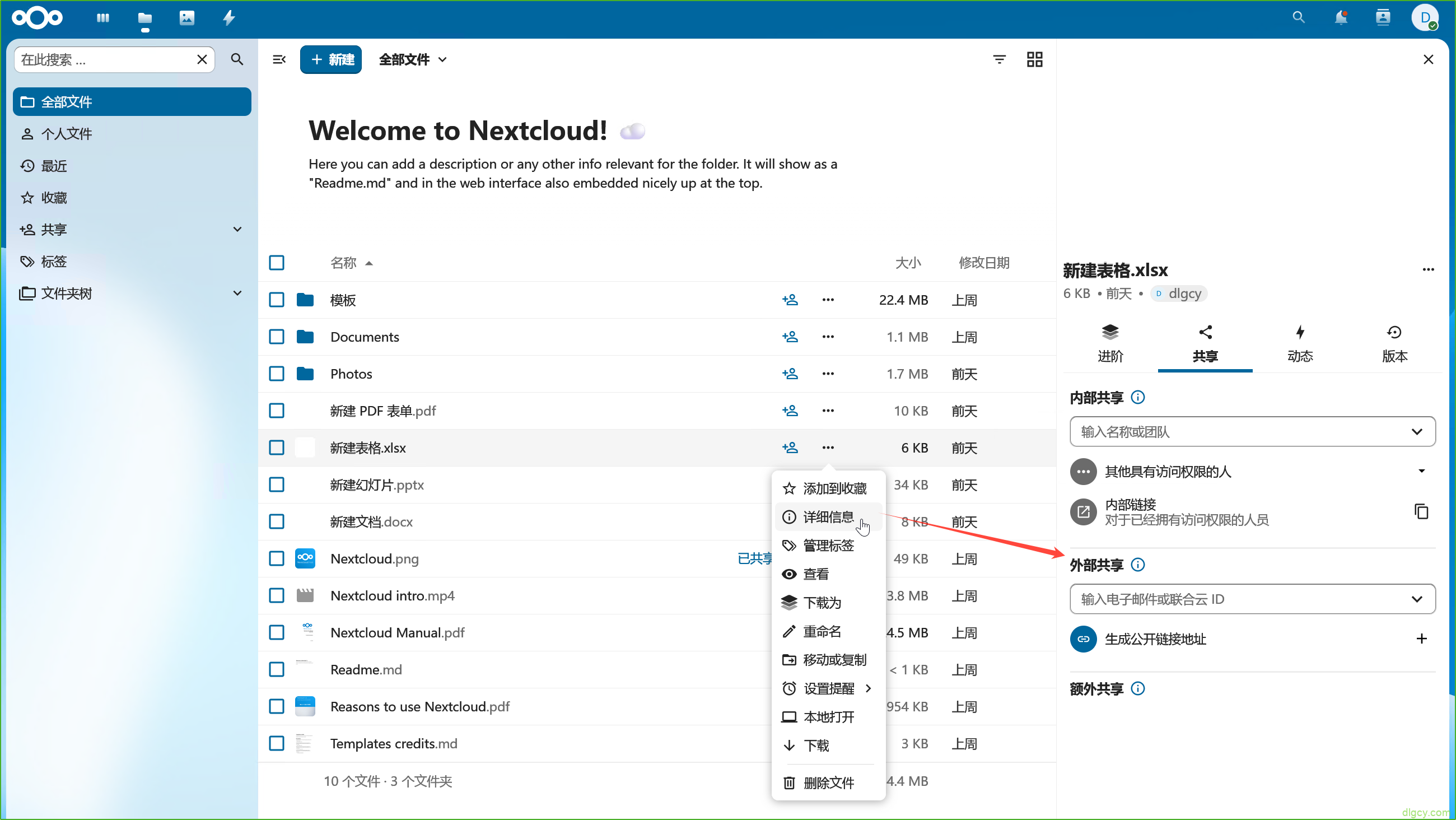The image size is (1456, 820).
Task: Select the 模板 folder checkbox
Action: click(x=277, y=300)
